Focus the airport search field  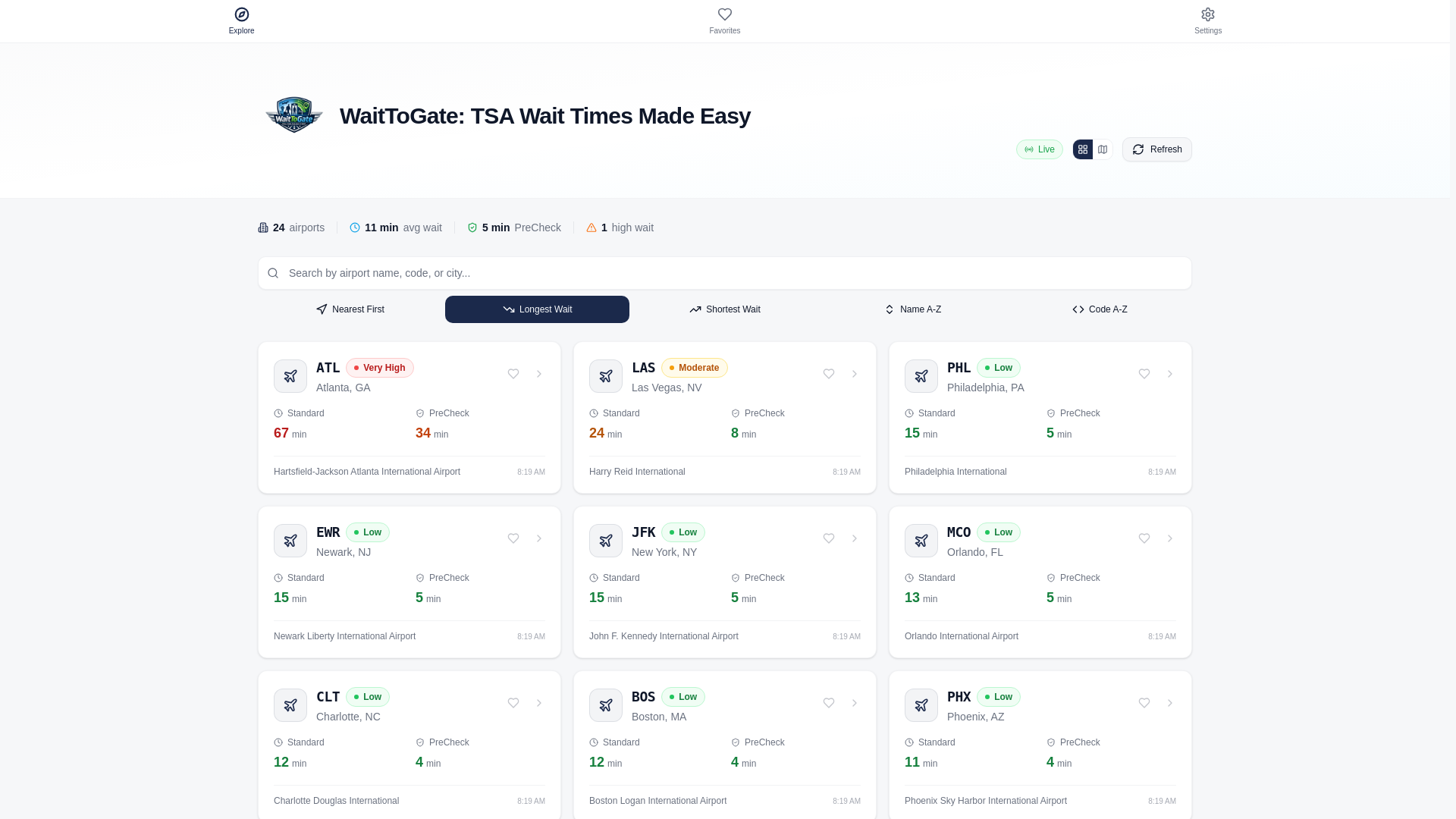coord(725,273)
